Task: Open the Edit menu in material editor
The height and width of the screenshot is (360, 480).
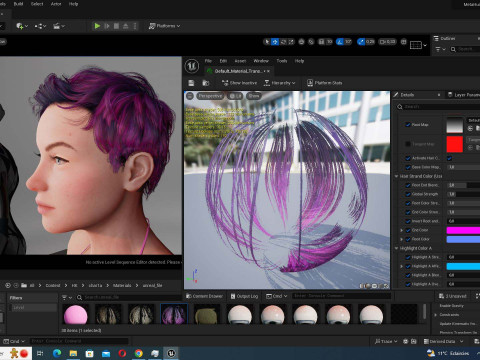Action: point(223,61)
